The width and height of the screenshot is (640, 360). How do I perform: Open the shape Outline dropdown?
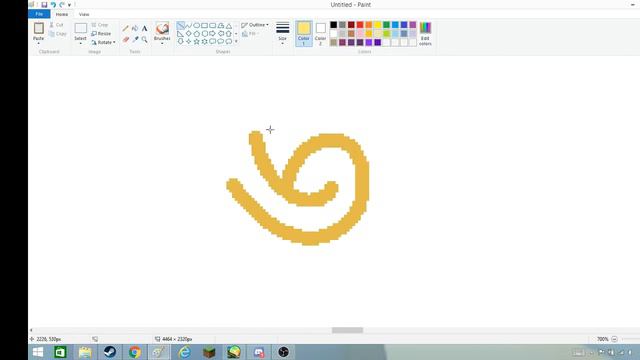tap(255, 25)
